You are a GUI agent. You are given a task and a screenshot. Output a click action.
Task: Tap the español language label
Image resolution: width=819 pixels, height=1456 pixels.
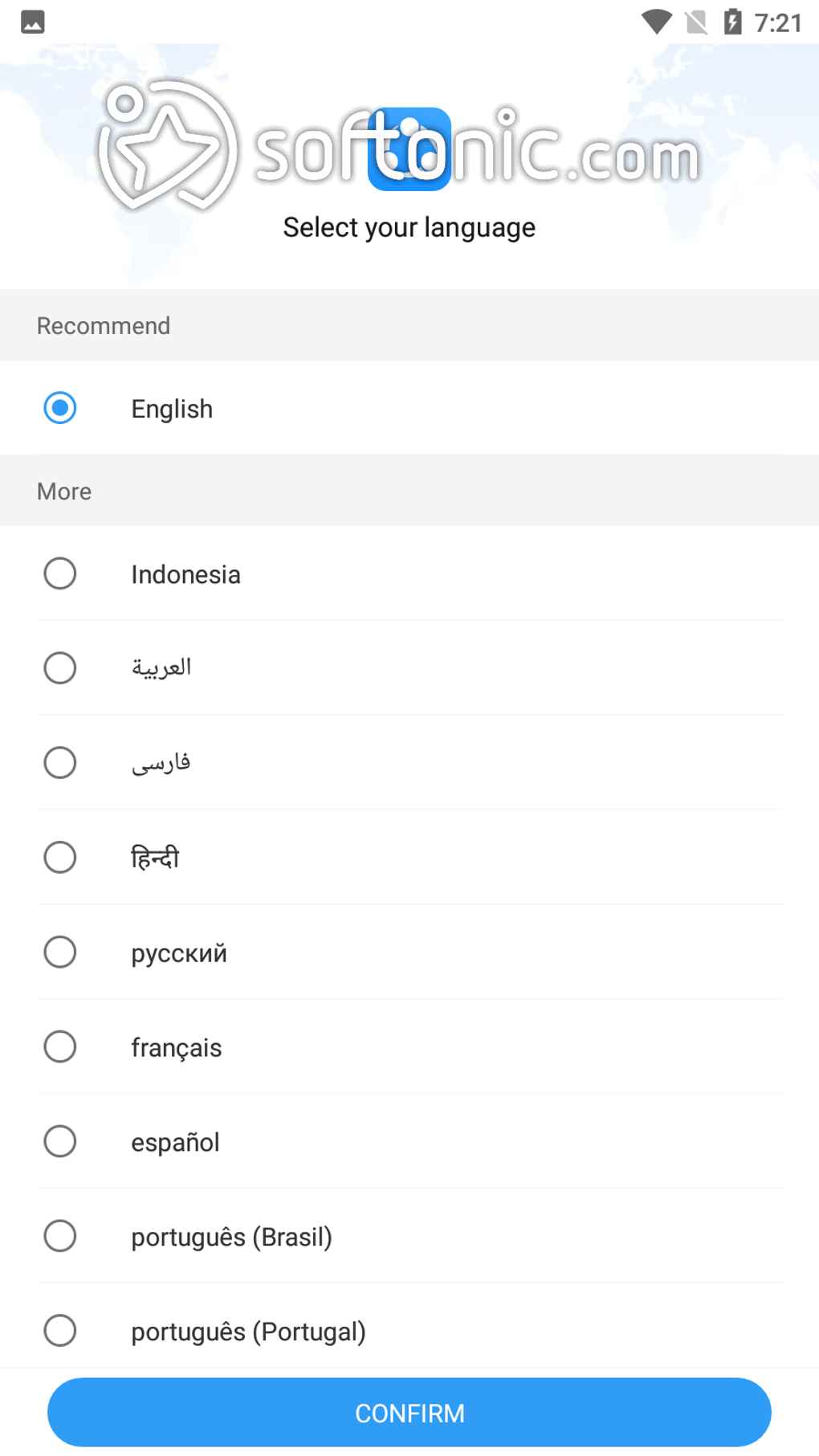175,1143
